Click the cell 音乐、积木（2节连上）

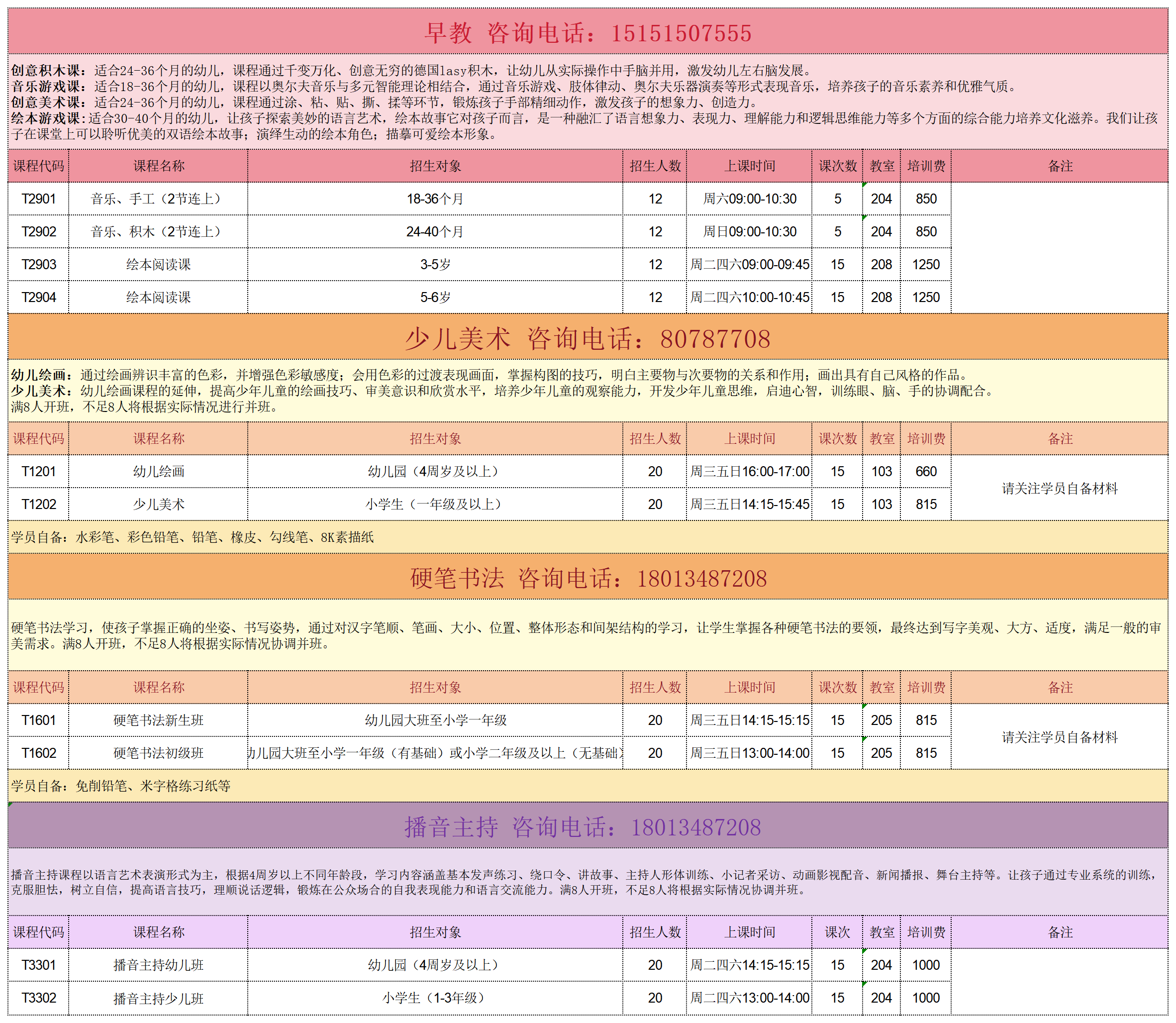point(158,232)
